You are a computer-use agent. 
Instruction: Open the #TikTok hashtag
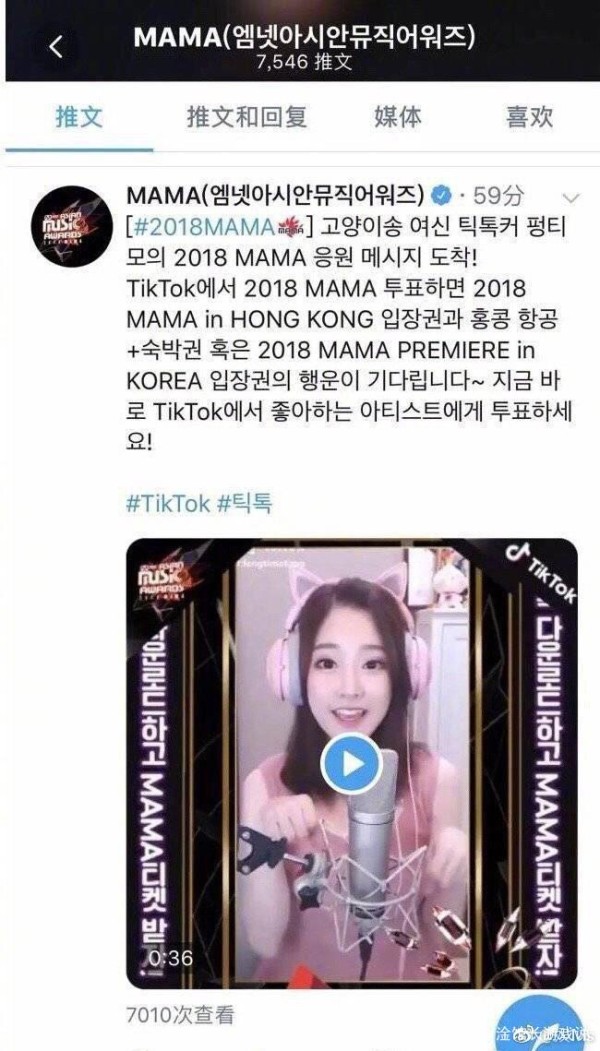(168, 503)
